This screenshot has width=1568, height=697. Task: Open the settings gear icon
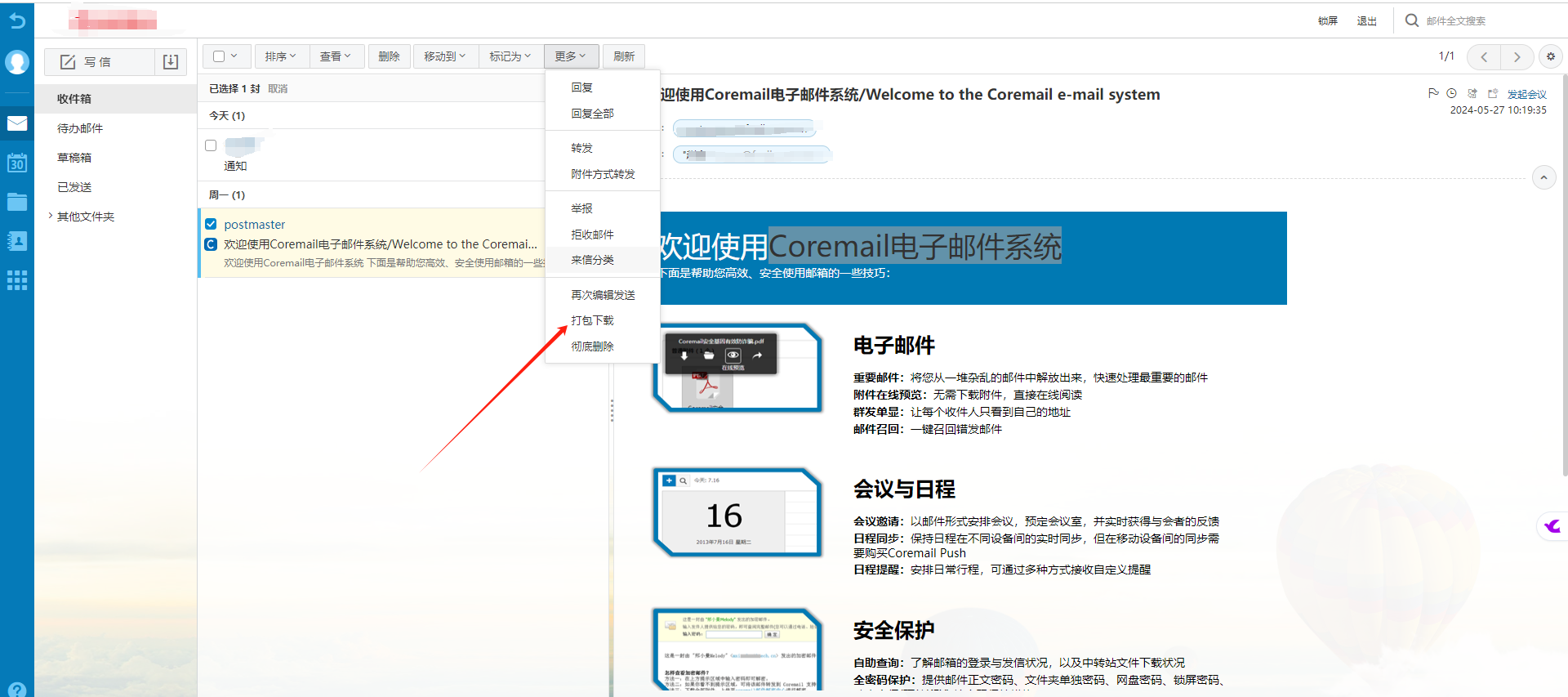click(x=1551, y=56)
